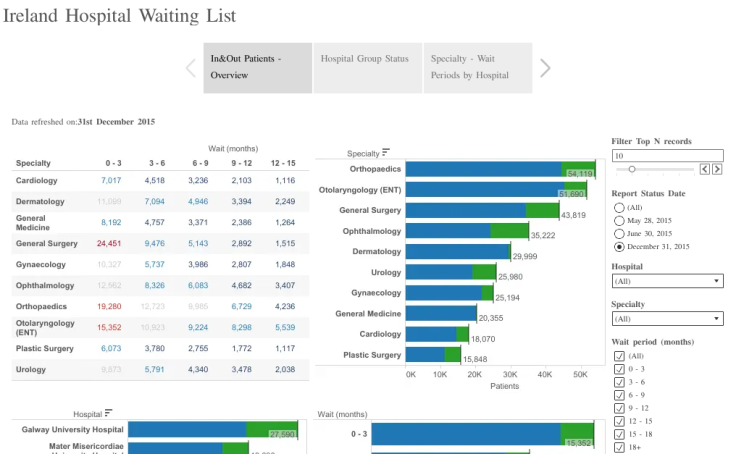The image size is (736, 454).
Task: Select the (All) report status date radio
Action: pos(619,208)
